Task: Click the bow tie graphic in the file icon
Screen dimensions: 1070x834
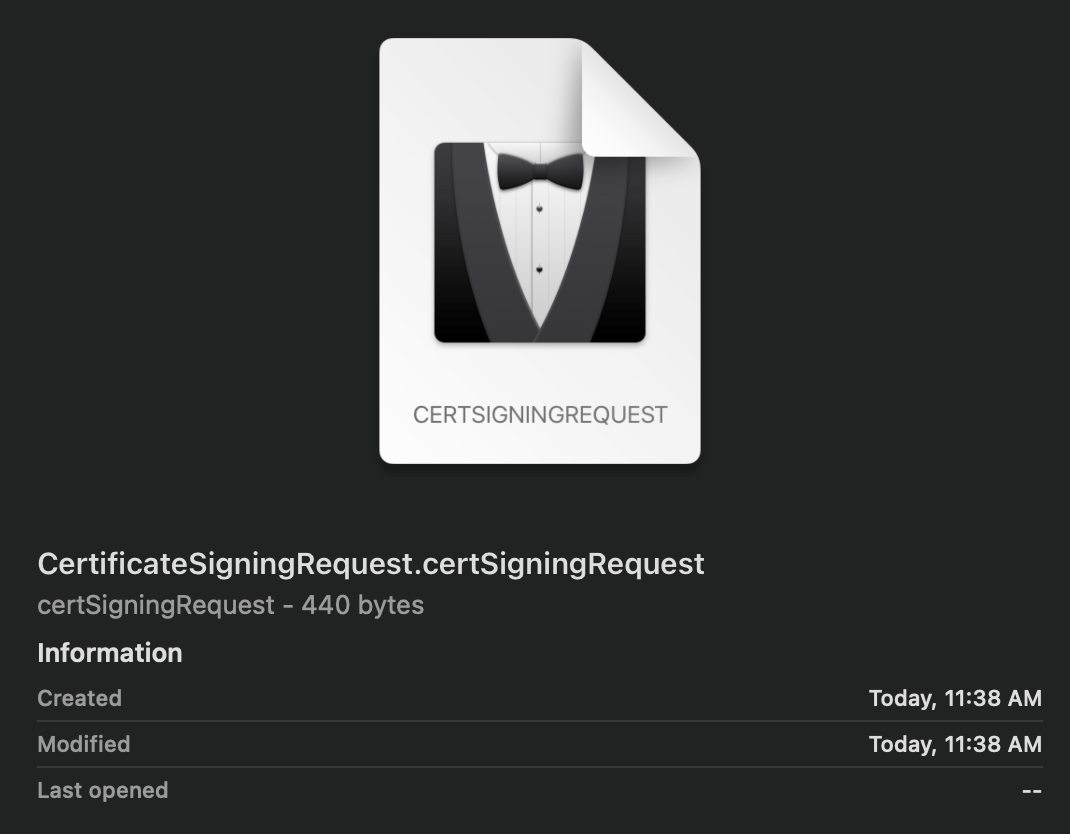Action: (x=540, y=172)
